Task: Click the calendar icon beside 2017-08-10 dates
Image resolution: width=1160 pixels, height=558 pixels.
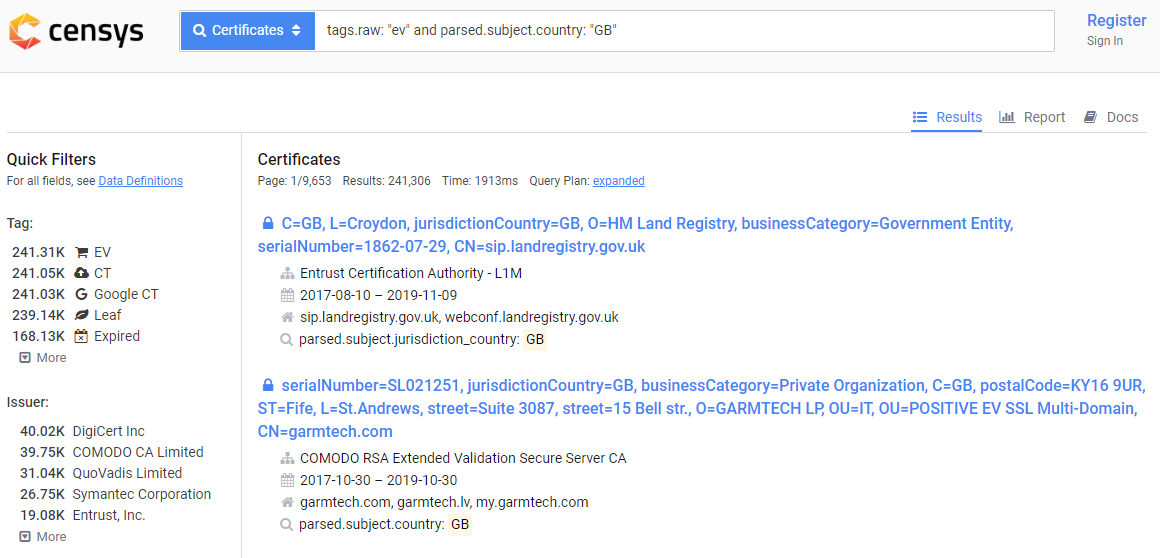Action: tap(288, 295)
